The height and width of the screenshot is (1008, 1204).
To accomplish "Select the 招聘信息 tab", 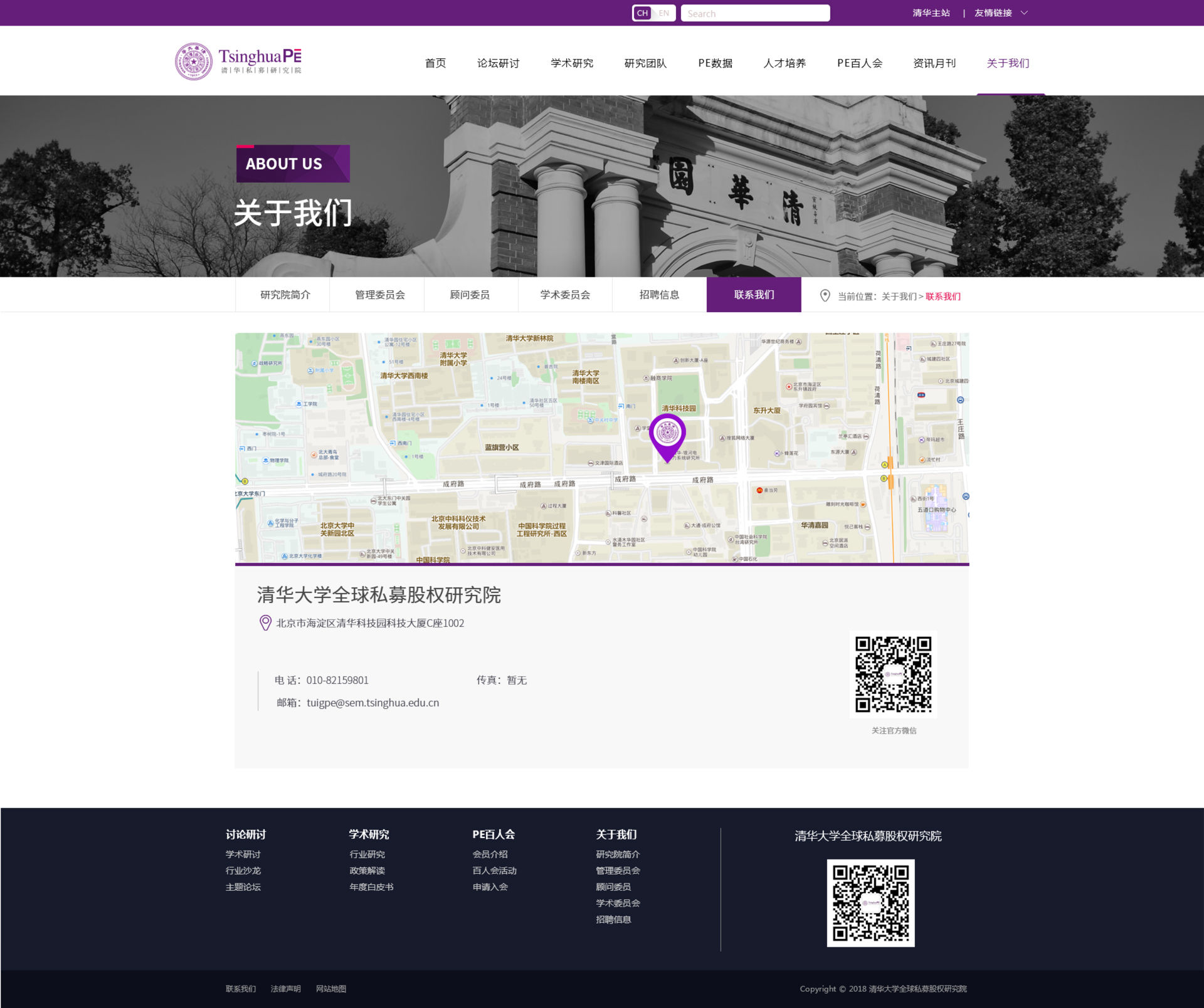I will (x=659, y=295).
